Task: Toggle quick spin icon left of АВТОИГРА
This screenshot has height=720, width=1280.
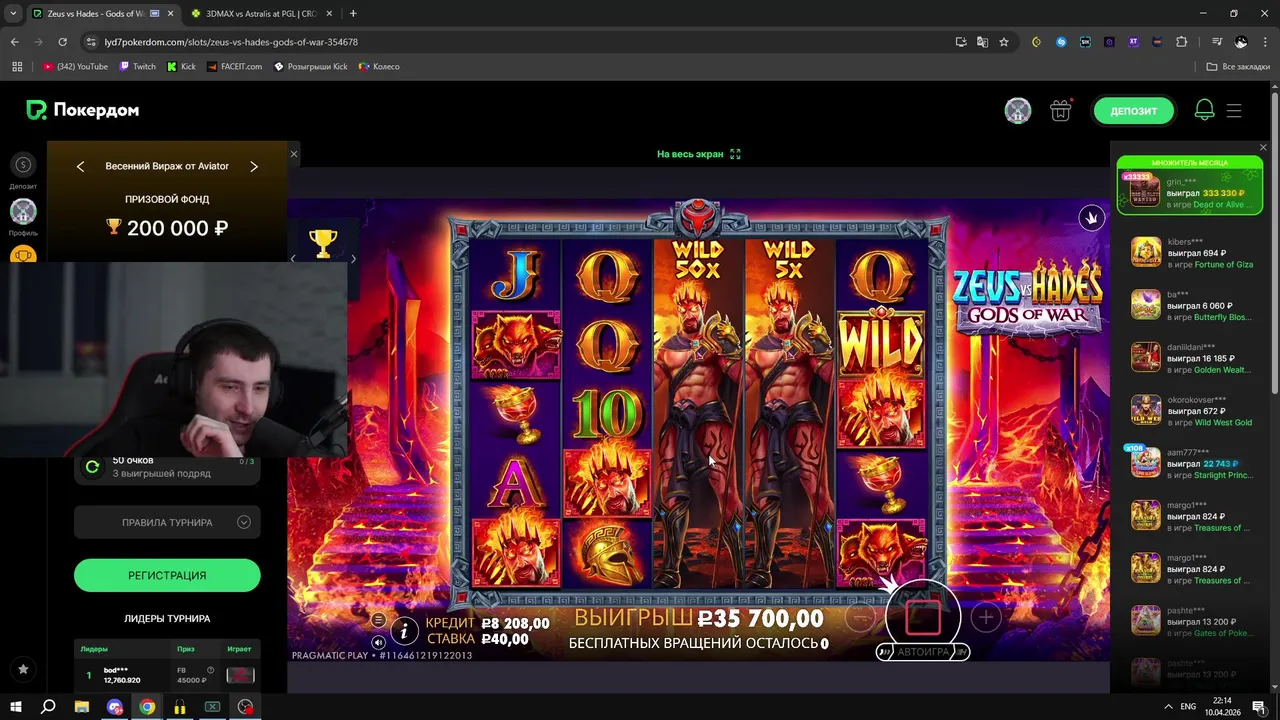Action: pyautogui.click(x=884, y=652)
